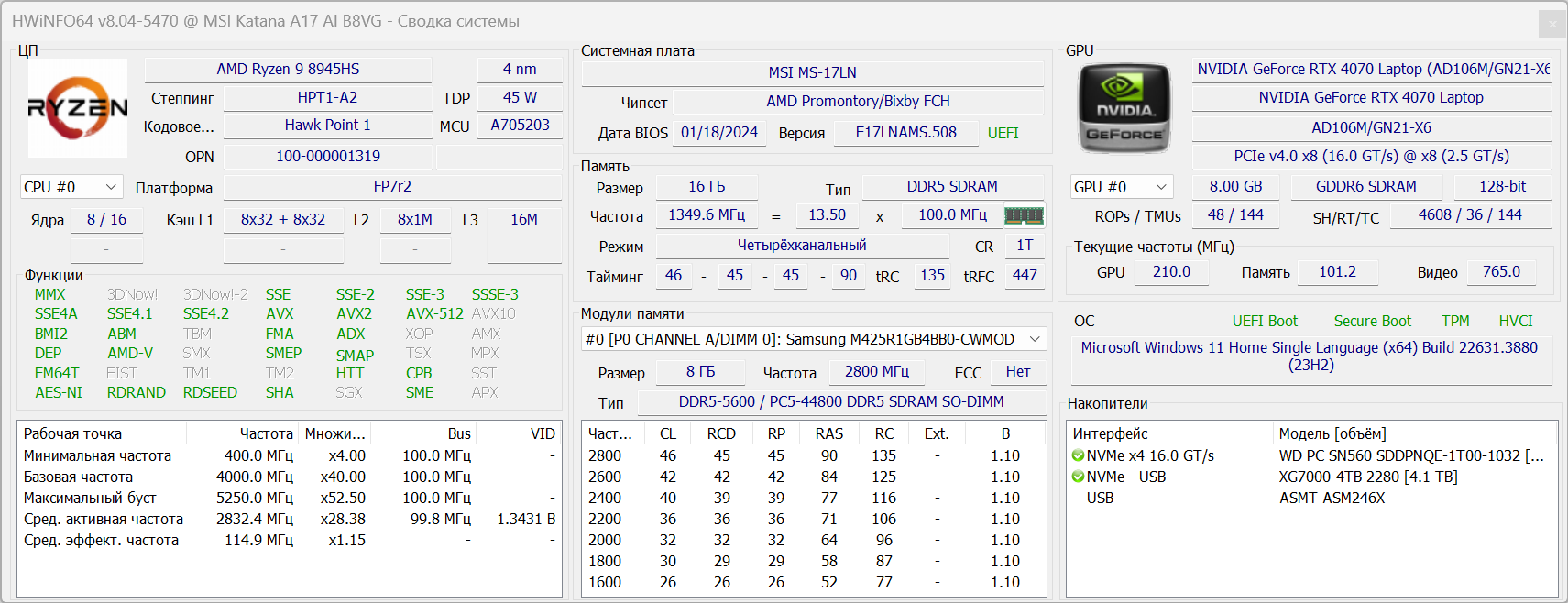Image resolution: width=1568 pixels, height=603 pixels.
Task: Select the Базовая частота row
Action: (79, 477)
